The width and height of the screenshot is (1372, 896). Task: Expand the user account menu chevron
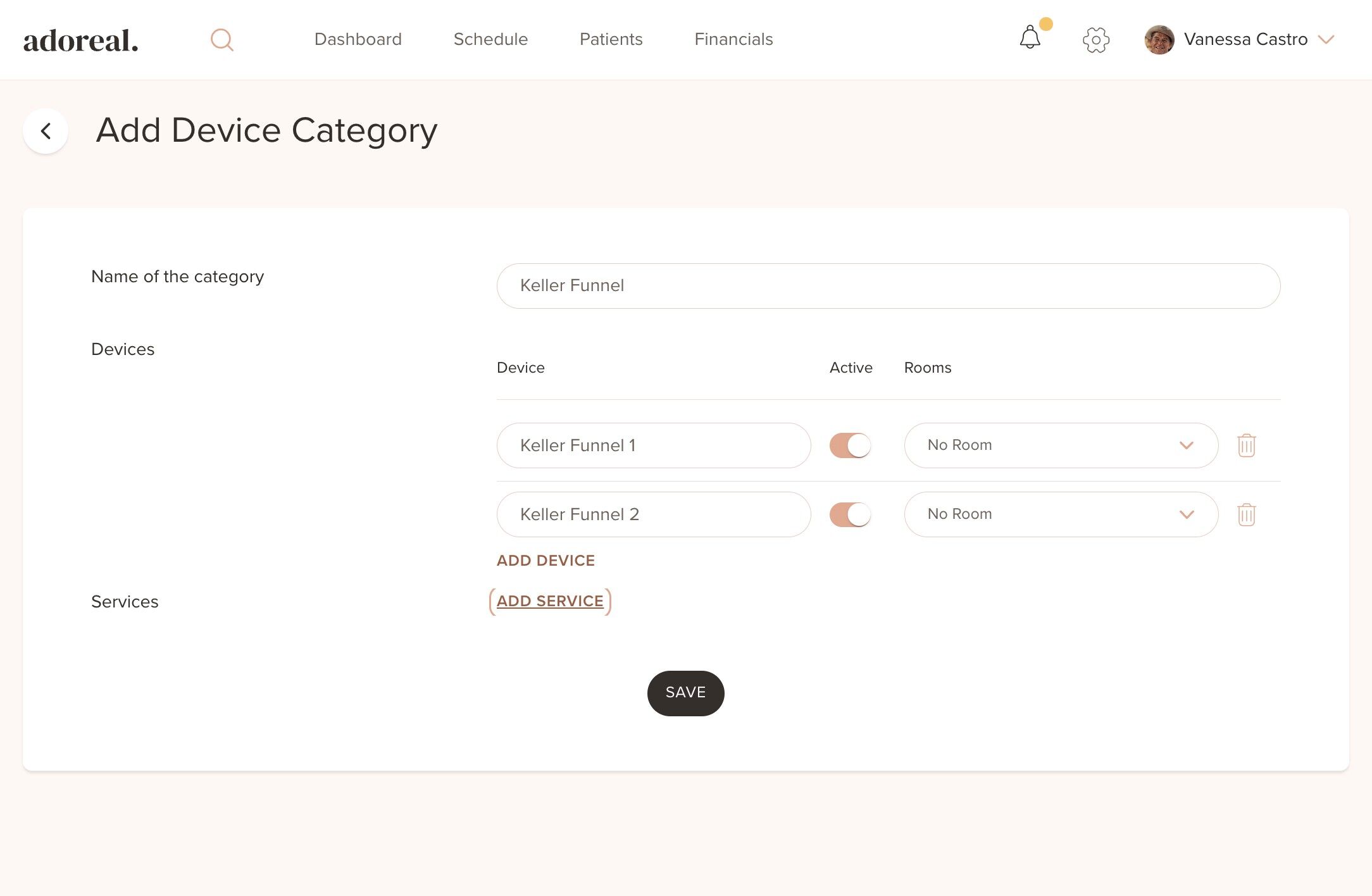pyautogui.click(x=1326, y=40)
